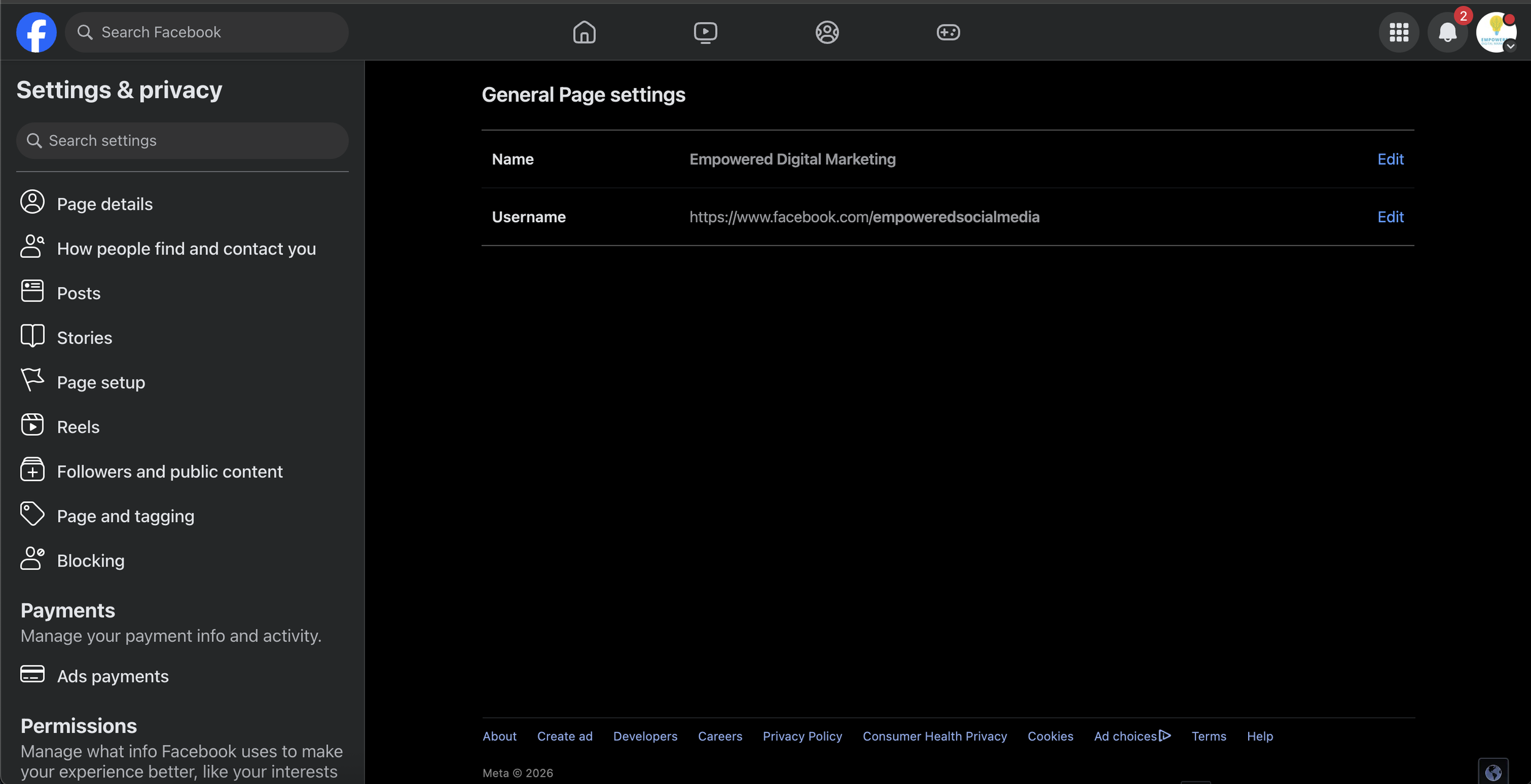The image size is (1531, 784).
Task: Edit the Page Username
Action: 1390,217
